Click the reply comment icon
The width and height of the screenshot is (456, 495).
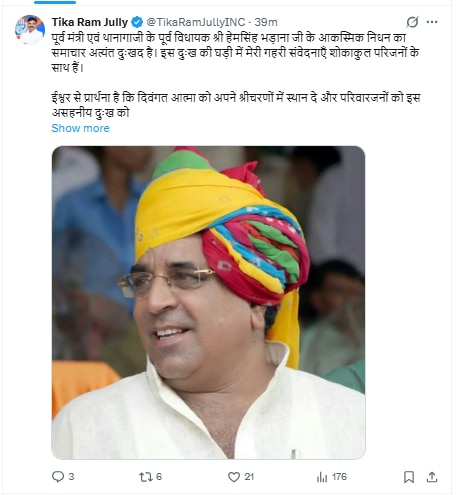click(x=58, y=477)
